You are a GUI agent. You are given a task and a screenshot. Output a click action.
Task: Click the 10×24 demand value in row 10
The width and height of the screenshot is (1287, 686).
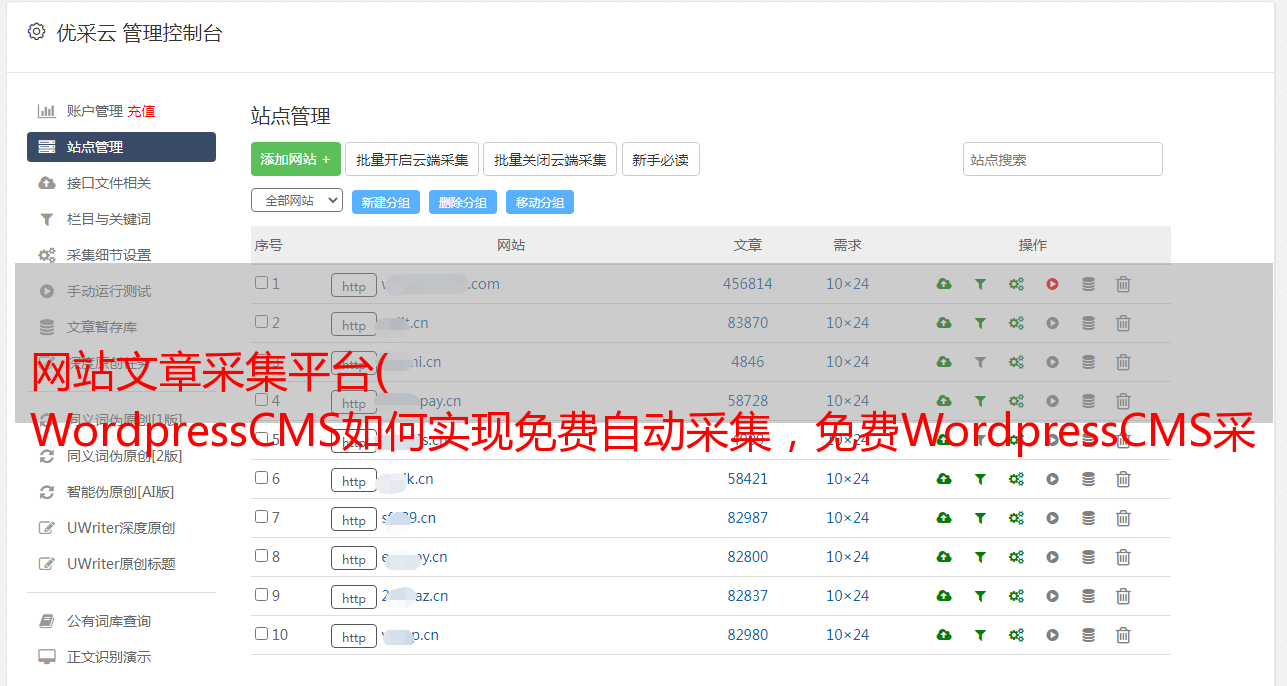pyautogui.click(x=847, y=635)
